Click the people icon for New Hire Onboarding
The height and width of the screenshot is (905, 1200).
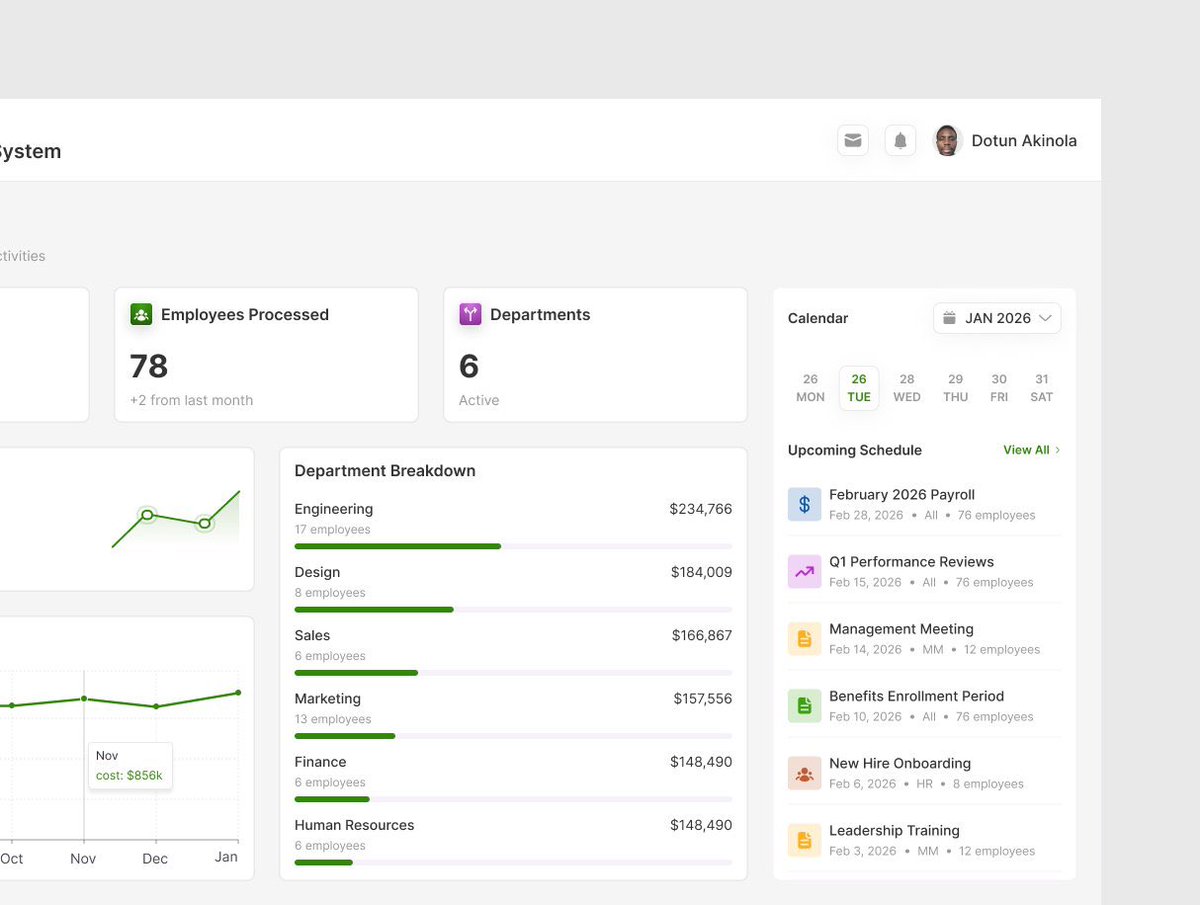coord(804,772)
